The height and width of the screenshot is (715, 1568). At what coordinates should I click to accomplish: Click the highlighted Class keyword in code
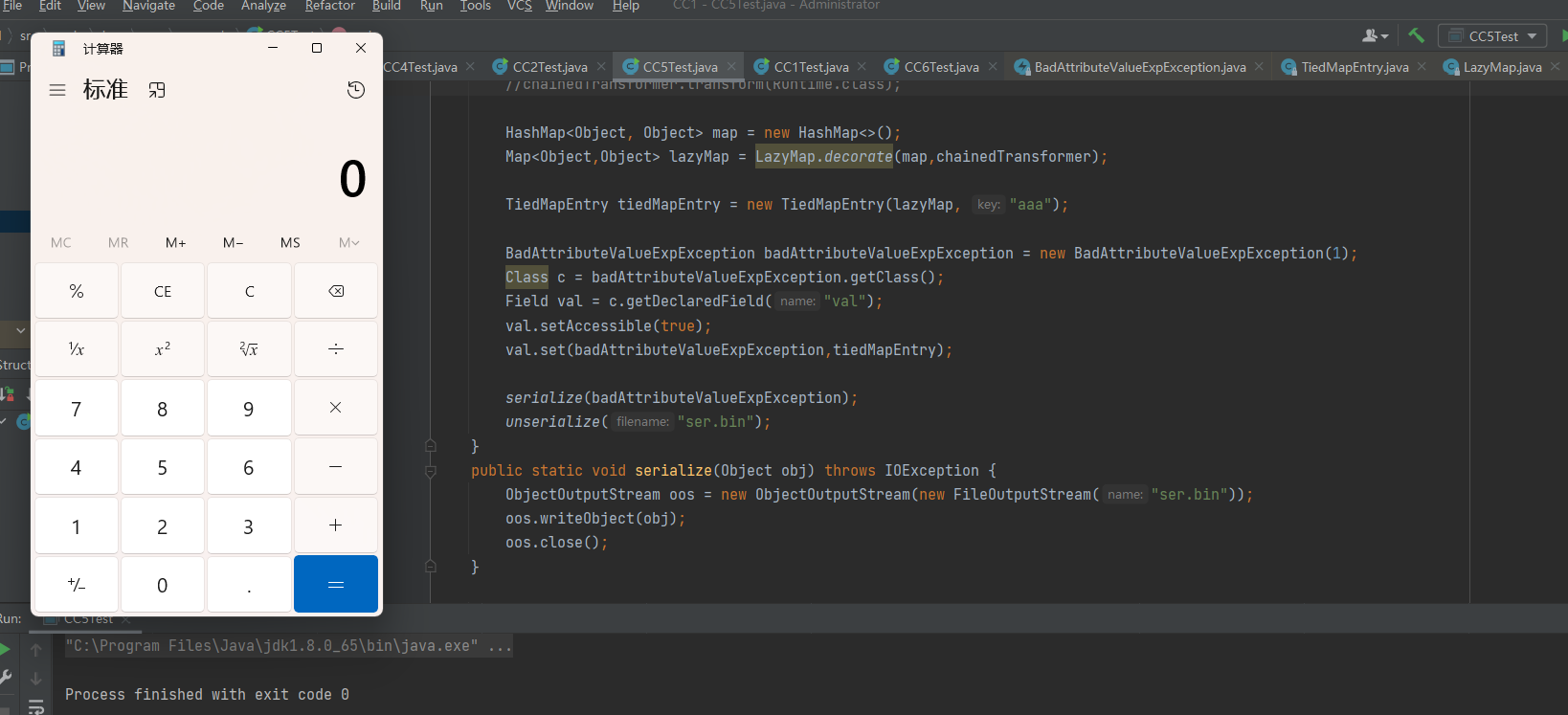pyautogui.click(x=526, y=278)
